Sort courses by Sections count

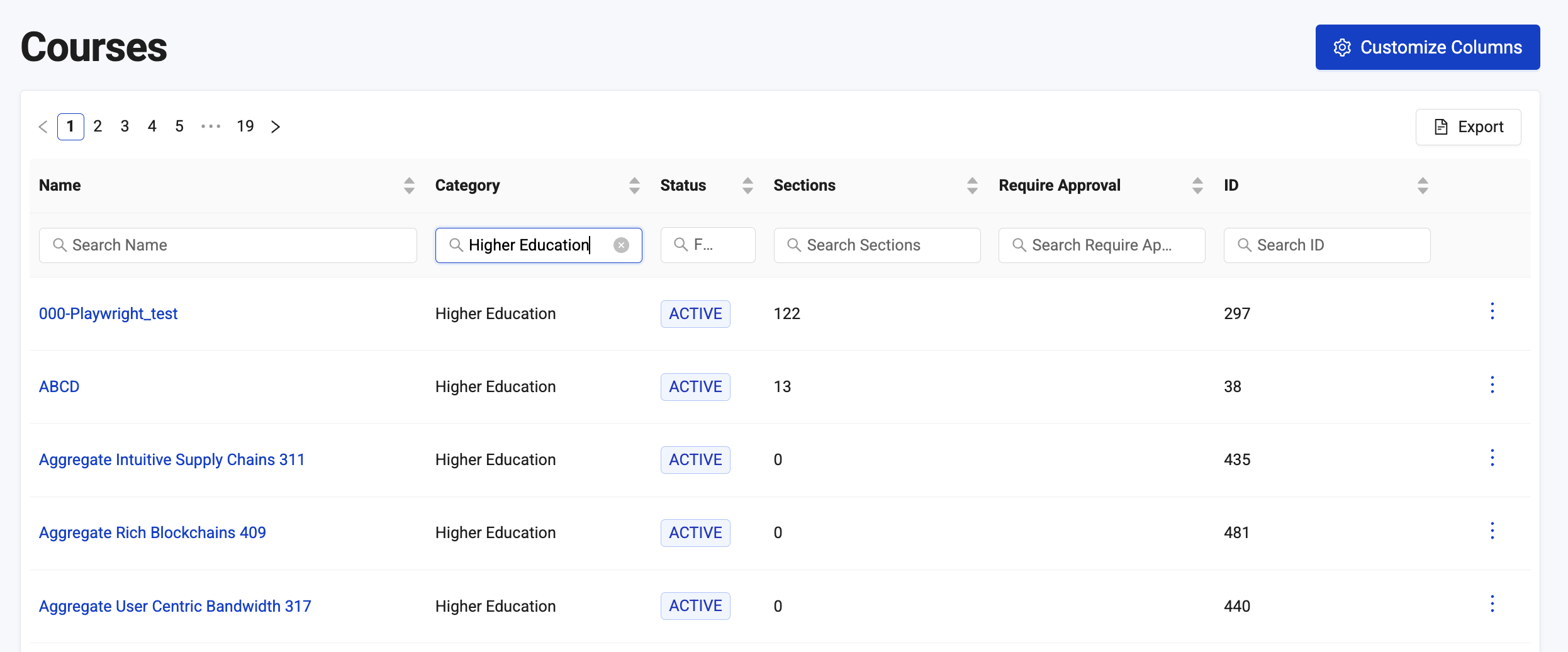point(972,186)
